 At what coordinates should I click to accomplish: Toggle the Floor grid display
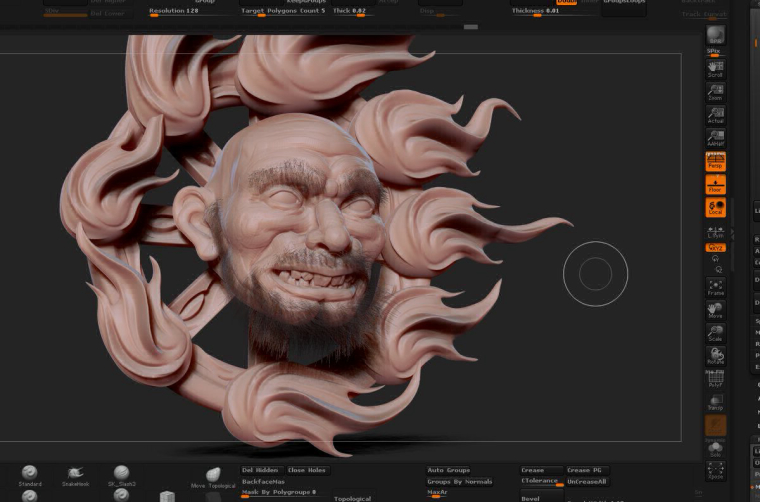click(715, 185)
